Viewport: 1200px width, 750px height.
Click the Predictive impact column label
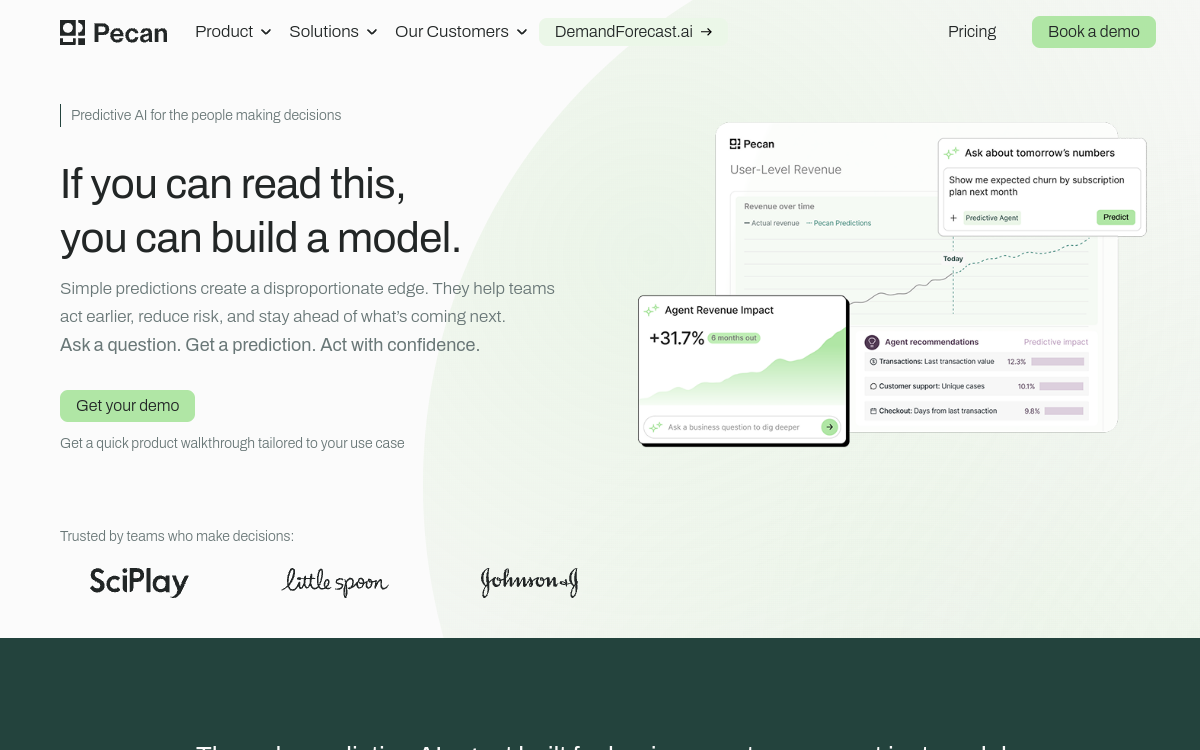click(1056, 342)
